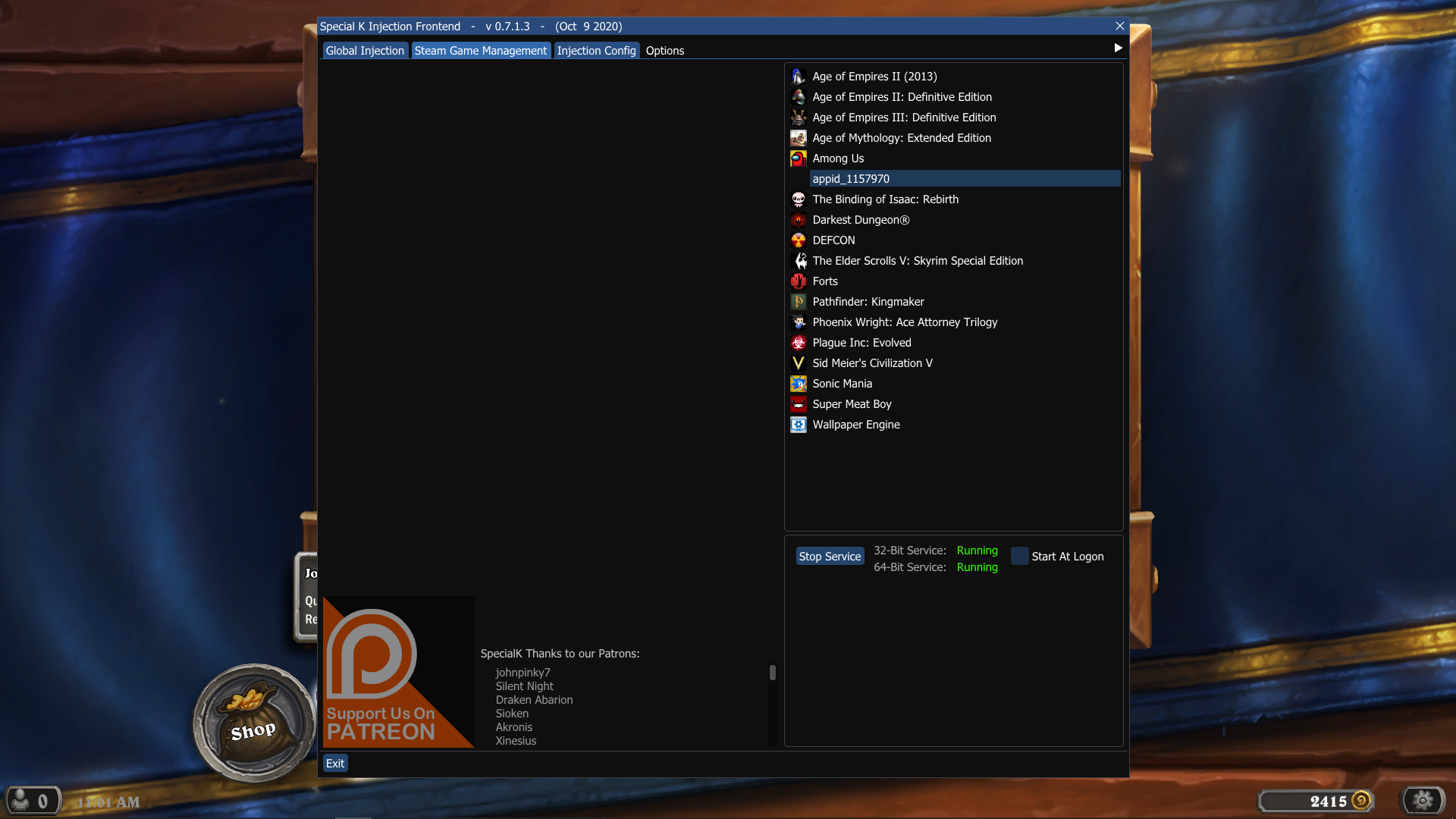Click the Wallpaper Engine gear icon
The width and height of the screenshot is (1456, 819).
coord(798,425)
